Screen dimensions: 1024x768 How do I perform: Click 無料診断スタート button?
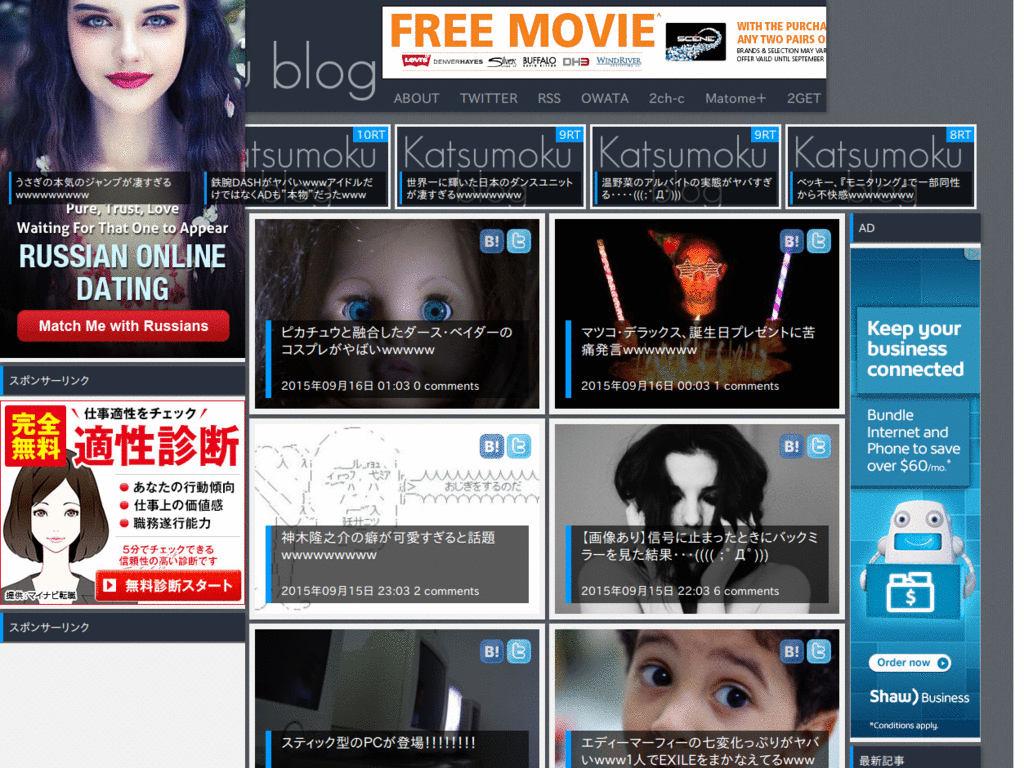tap(168, 585)
